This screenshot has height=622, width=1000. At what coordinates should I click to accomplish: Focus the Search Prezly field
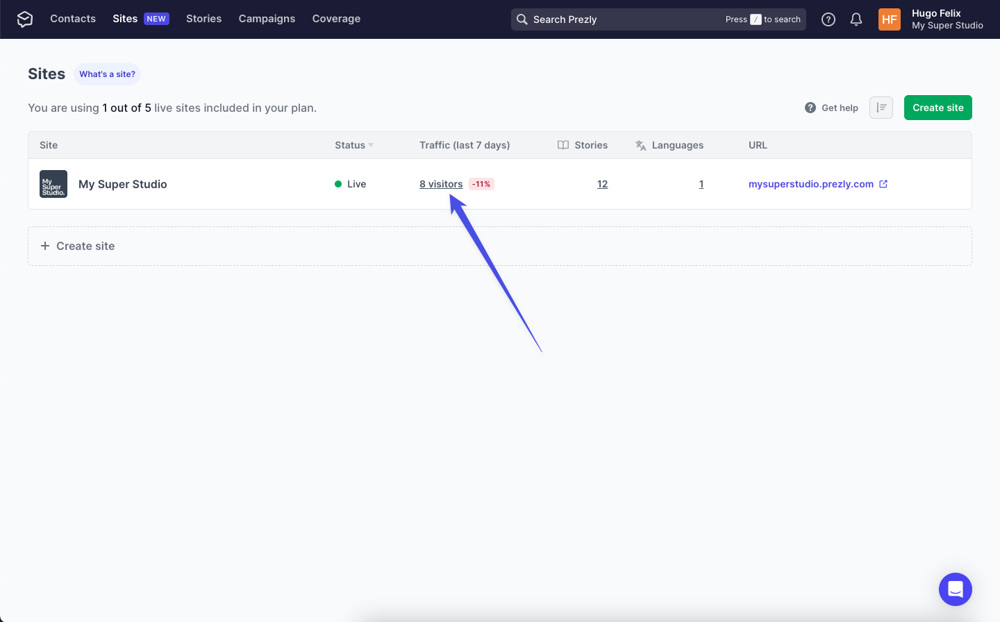click(x=658, y=19)
